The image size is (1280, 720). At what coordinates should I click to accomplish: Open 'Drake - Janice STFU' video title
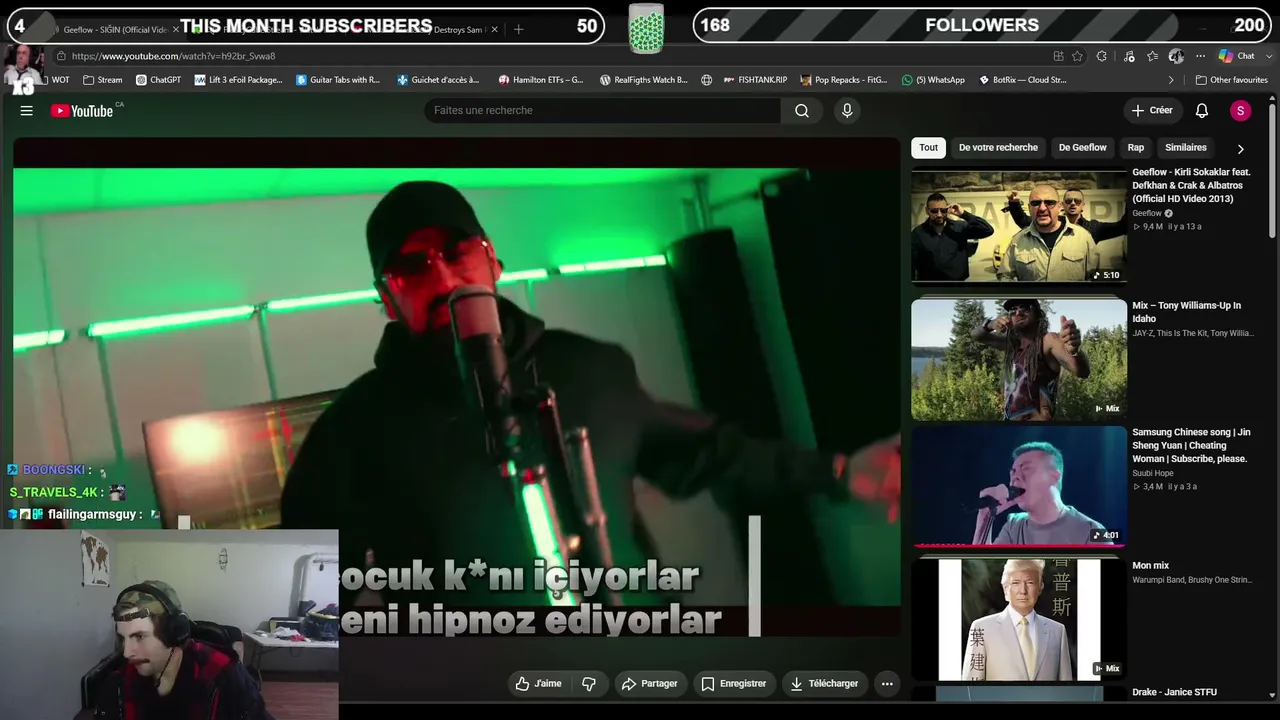click(x=1174, y=693)
